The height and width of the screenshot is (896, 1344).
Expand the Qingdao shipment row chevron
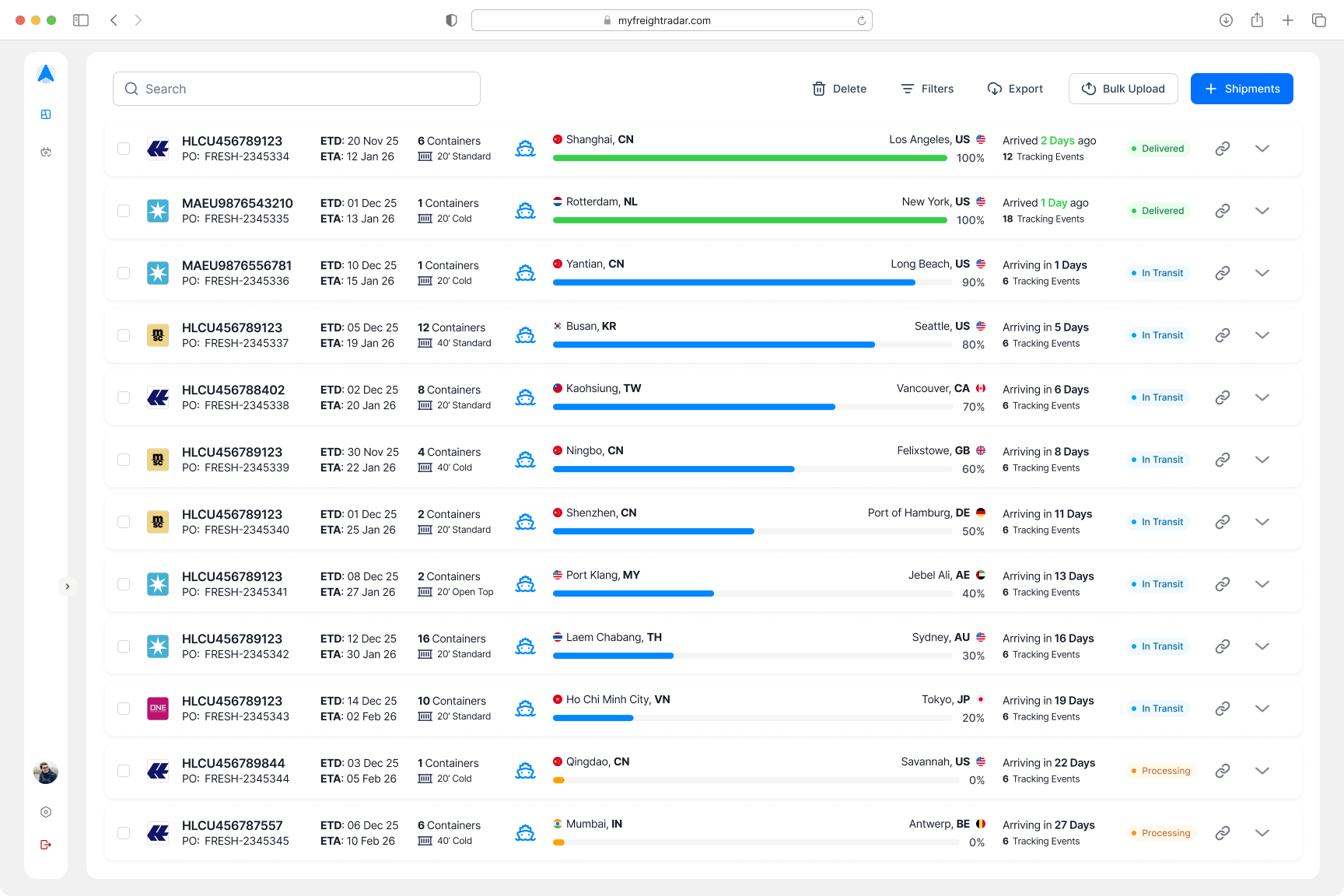(x=1262, y=771)
